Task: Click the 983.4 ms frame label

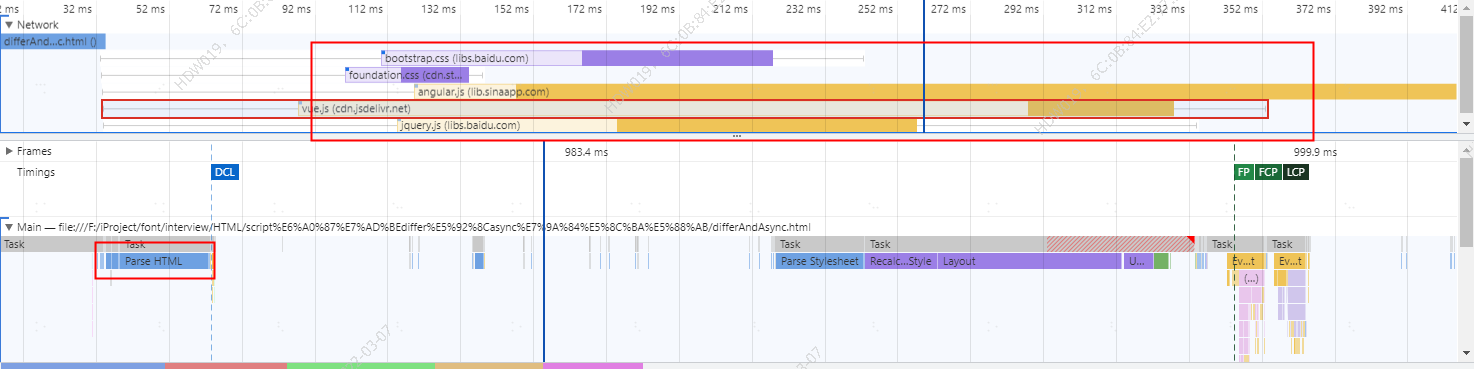Action: pyautogui.click(x=586, y=153)
